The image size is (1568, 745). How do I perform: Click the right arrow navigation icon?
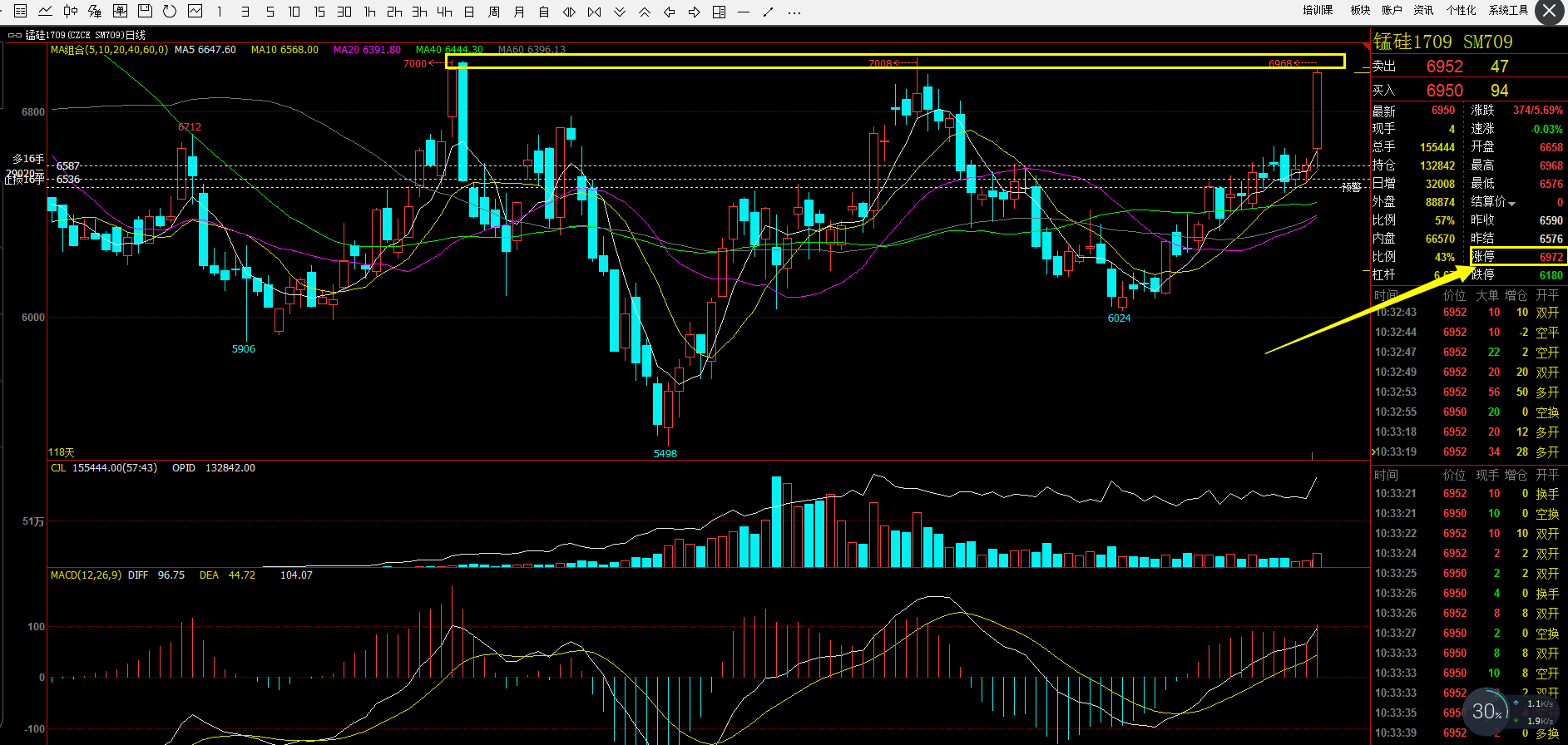[x=694, y=12]
